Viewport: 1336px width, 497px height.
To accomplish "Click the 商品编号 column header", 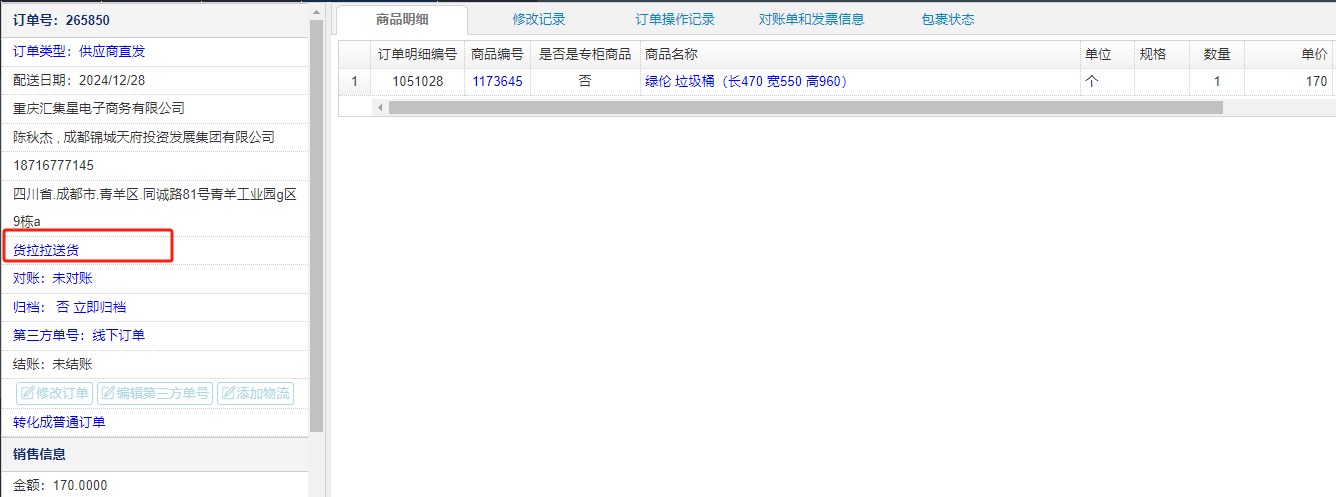I will (497, 54).
